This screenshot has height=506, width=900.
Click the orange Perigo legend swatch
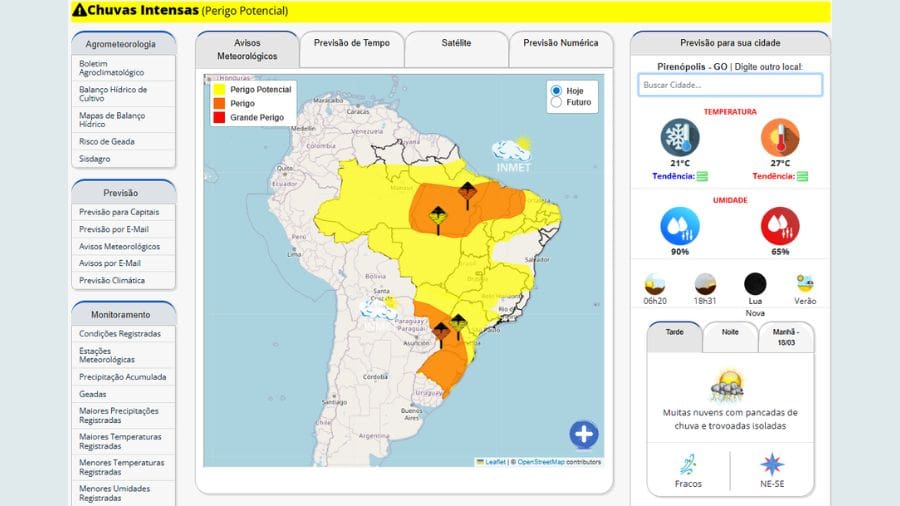pos(219,103)
